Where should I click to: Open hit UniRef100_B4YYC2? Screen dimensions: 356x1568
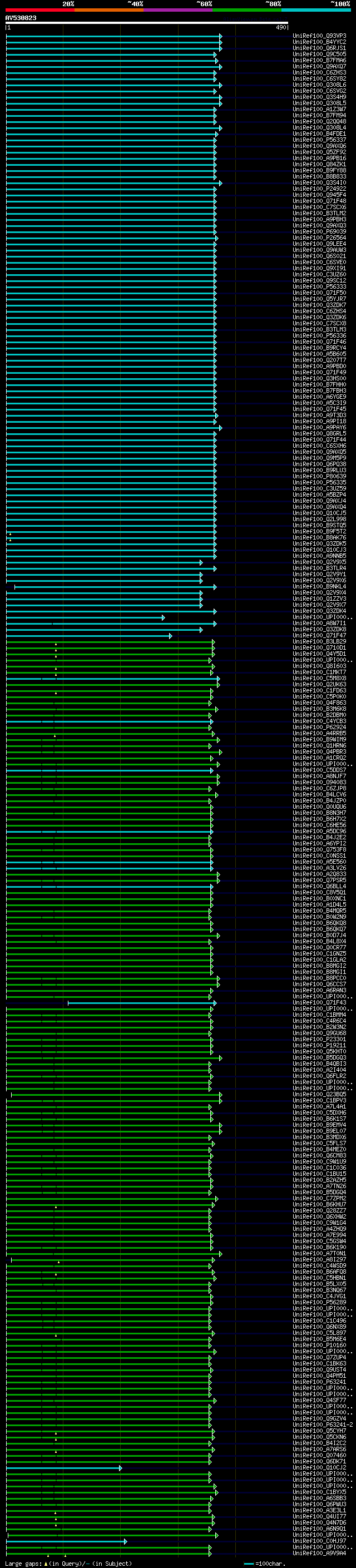coord(319,42)
